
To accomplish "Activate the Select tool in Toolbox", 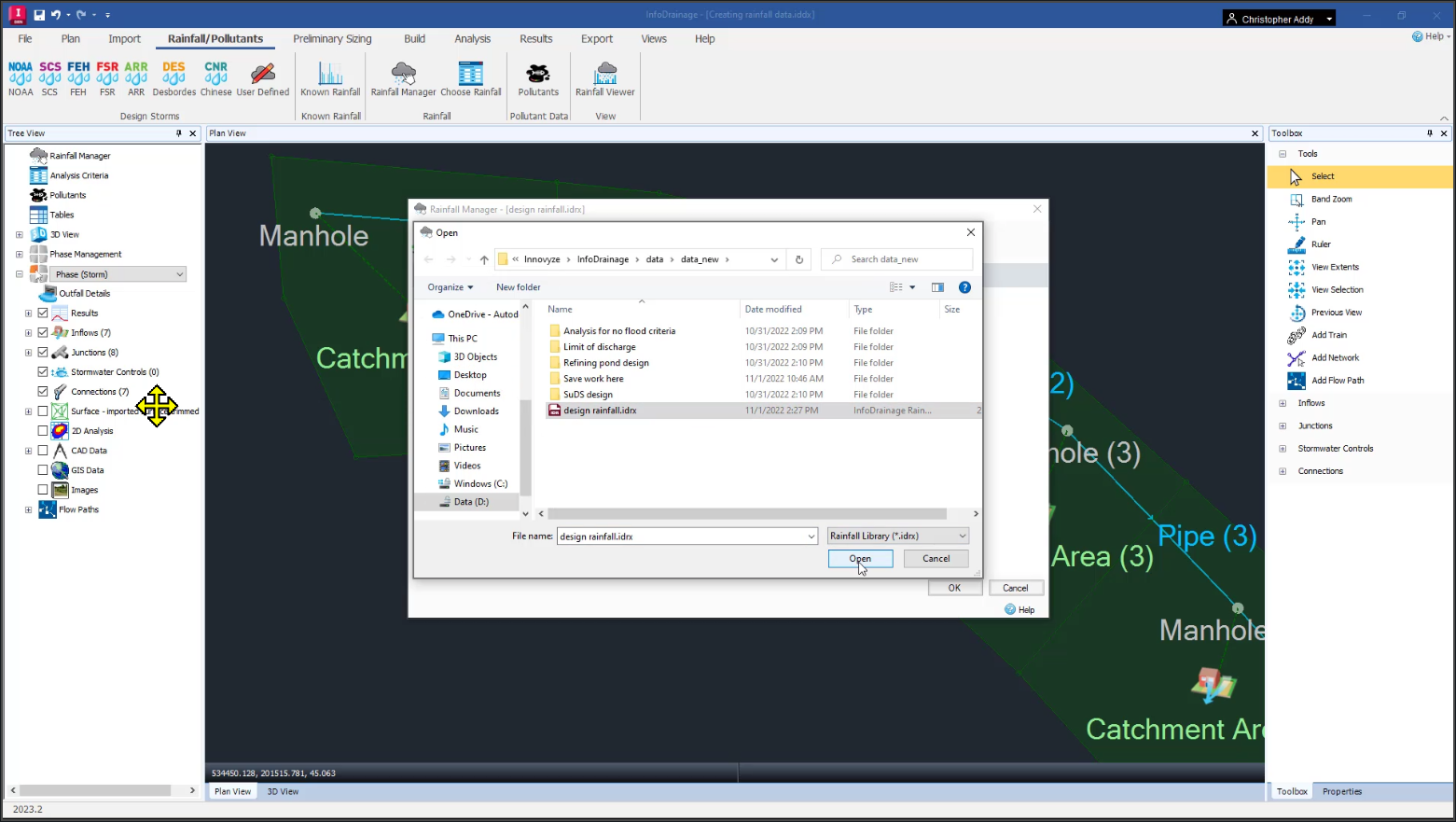I will (x=1359, y=176).
